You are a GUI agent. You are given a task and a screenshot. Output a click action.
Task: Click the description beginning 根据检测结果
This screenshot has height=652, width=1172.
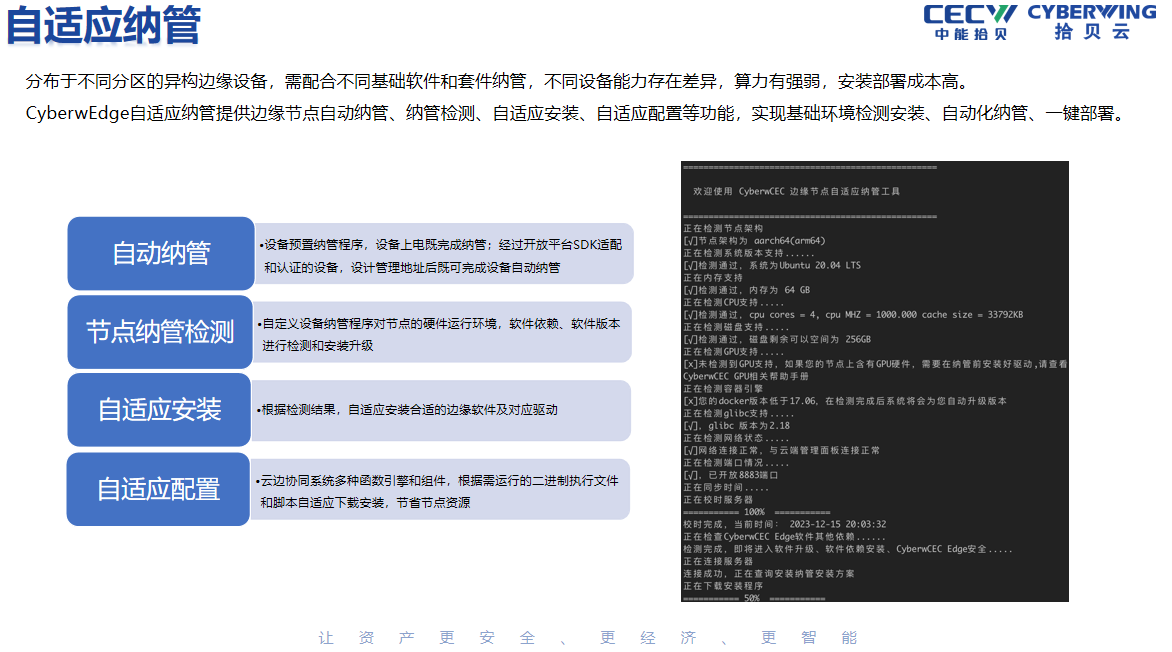point(407,410)
